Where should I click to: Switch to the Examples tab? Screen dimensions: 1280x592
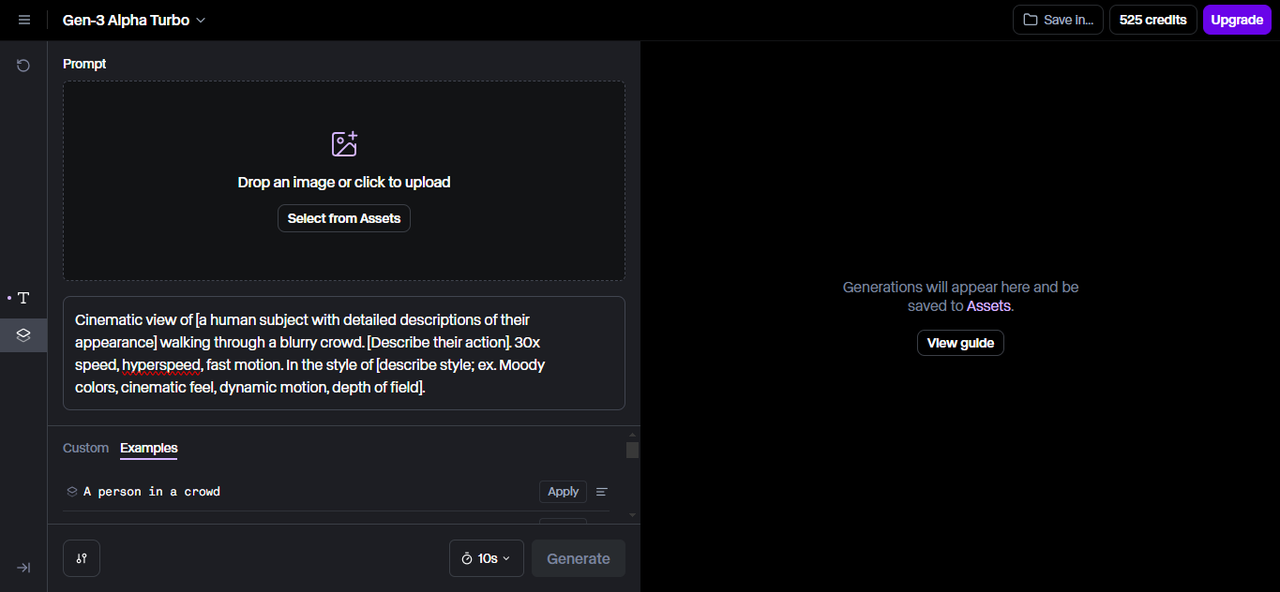[149, 448]
